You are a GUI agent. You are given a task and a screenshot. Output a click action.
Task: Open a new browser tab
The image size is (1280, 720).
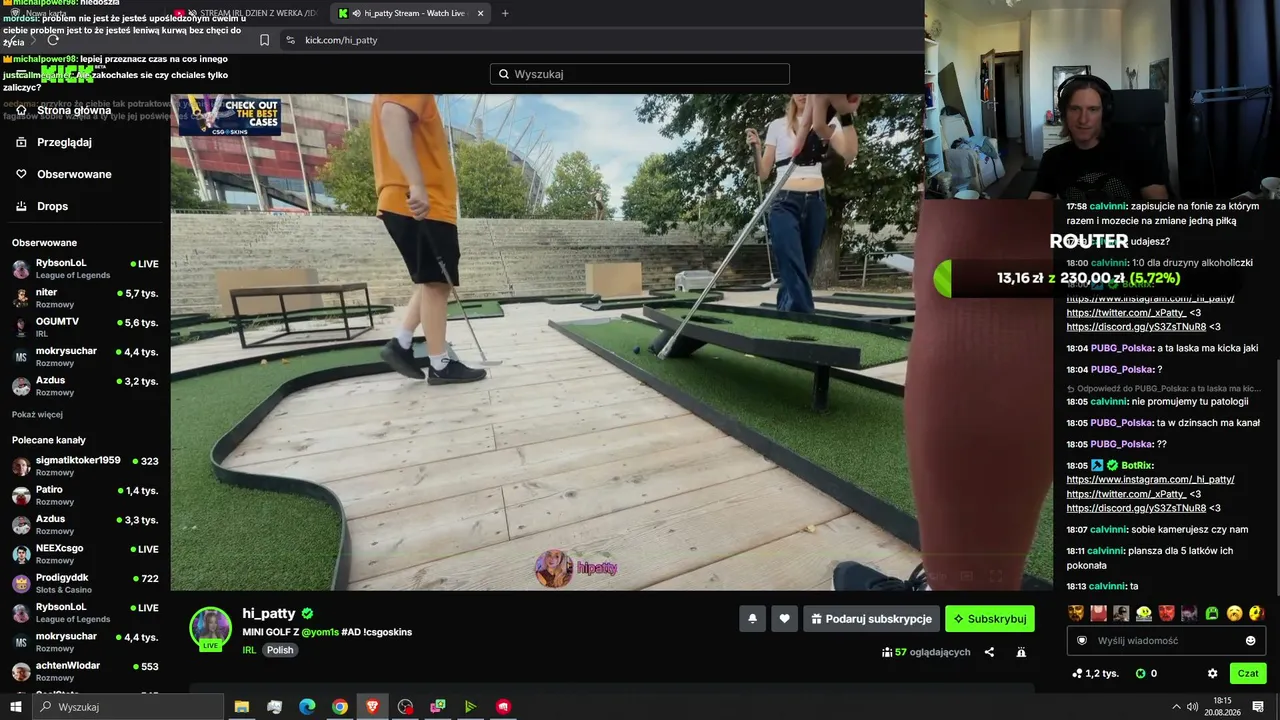[505, 13]
